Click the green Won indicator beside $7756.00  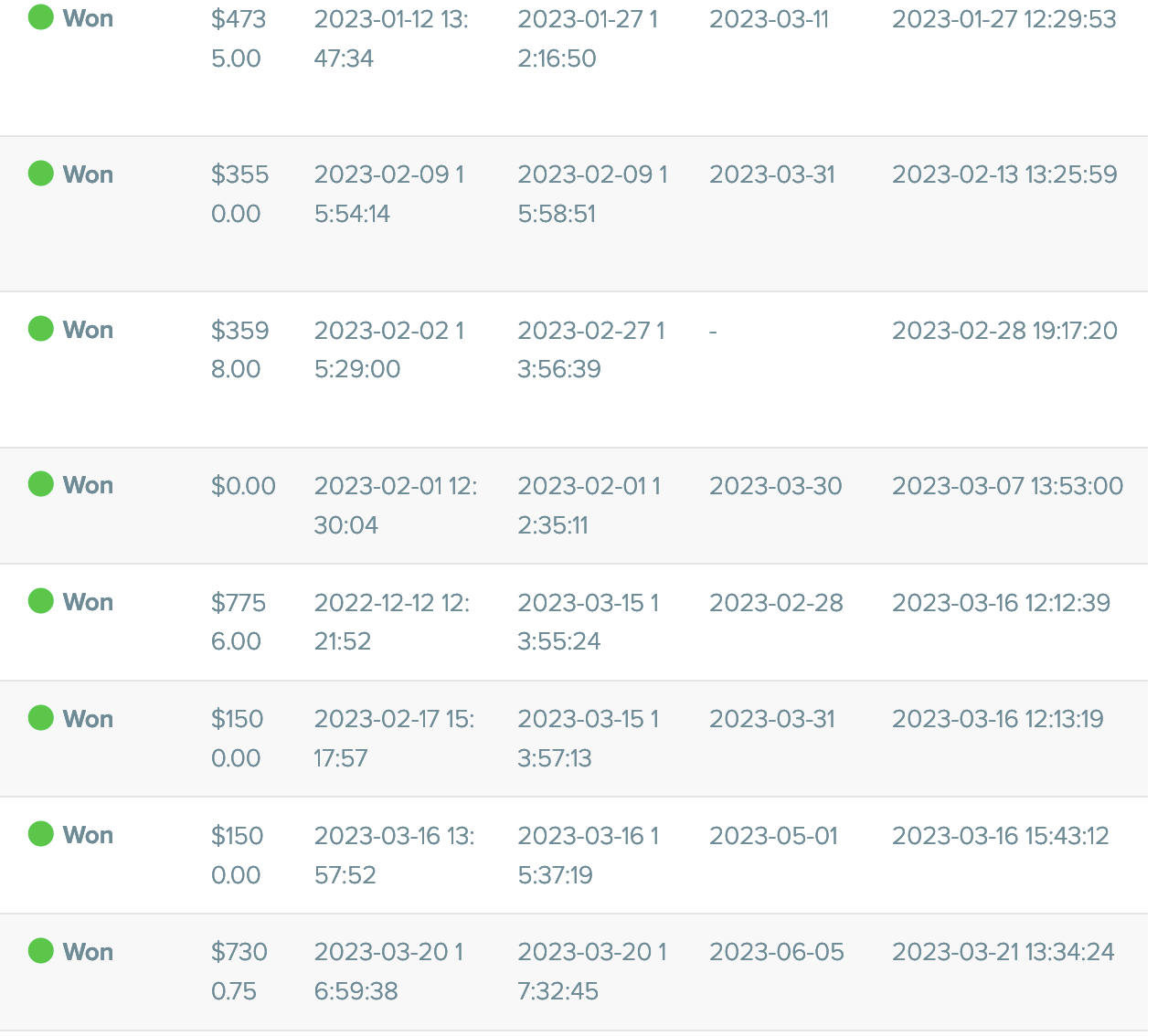coord(41,600)
